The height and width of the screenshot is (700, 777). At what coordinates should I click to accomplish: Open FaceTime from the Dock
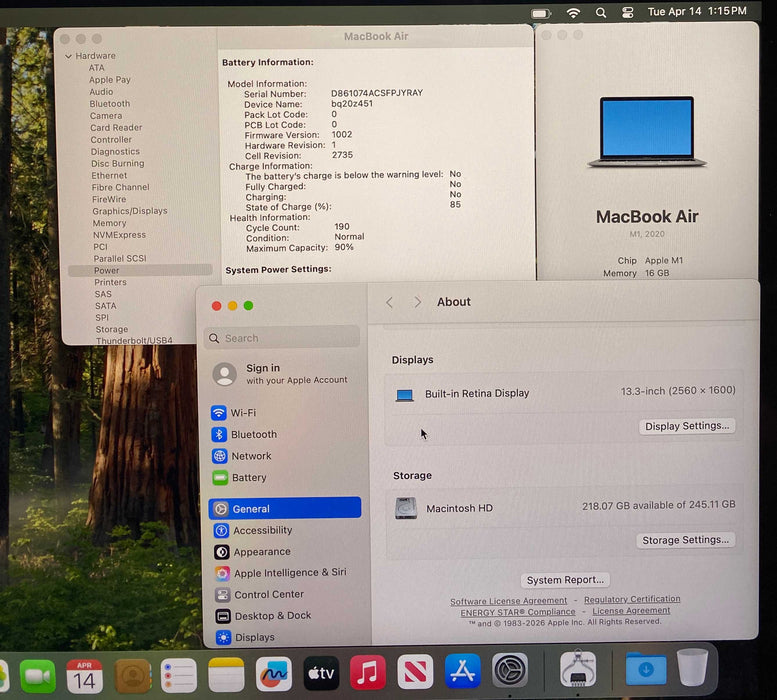pyautogui.click(x=38, y=676)
